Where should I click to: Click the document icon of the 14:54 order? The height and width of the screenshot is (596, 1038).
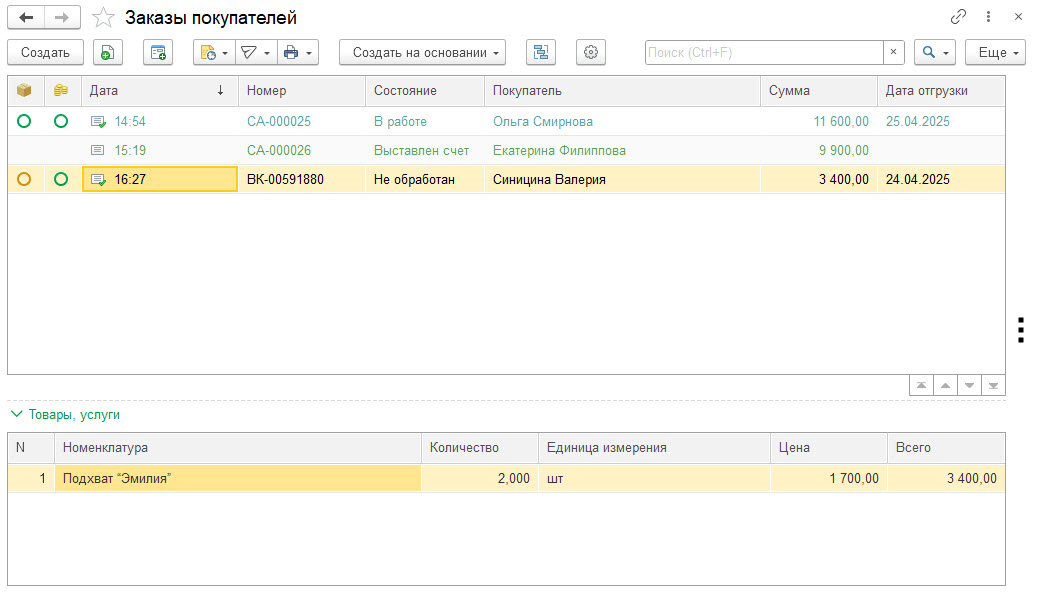[98, 122]
